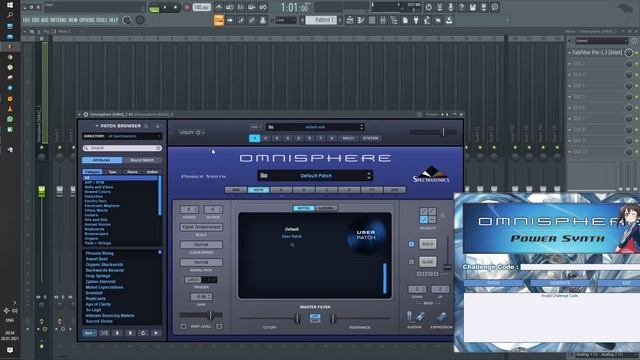Open the Default Patch name dropdown
This screenshot has height=360, width=640.
(x=315, y=176)
